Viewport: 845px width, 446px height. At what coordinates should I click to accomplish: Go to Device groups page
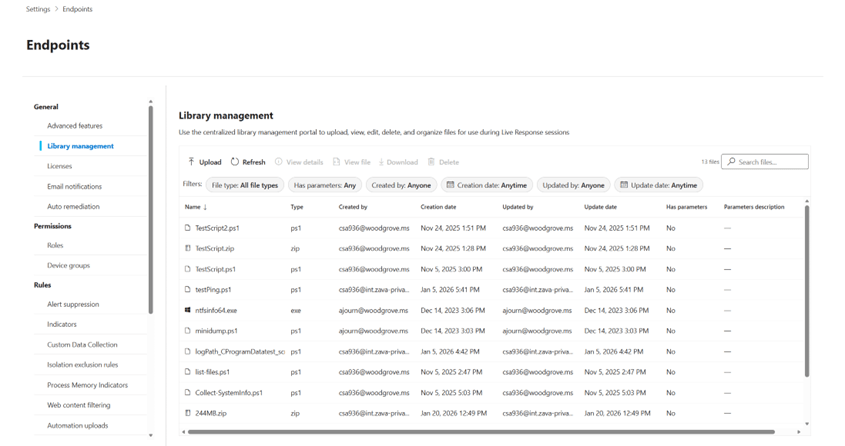[68, 265]
